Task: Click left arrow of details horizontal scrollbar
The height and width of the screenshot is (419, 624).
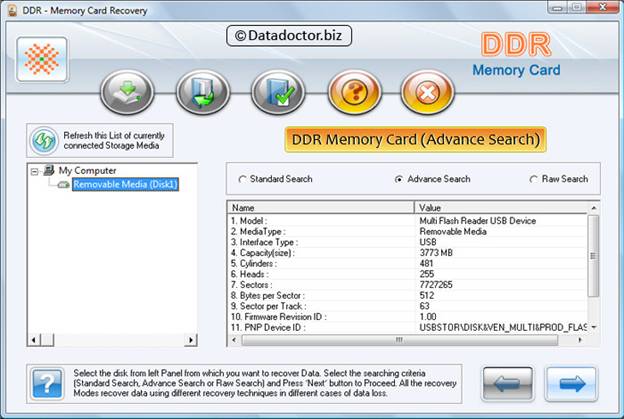Action: tap(234, 340)
